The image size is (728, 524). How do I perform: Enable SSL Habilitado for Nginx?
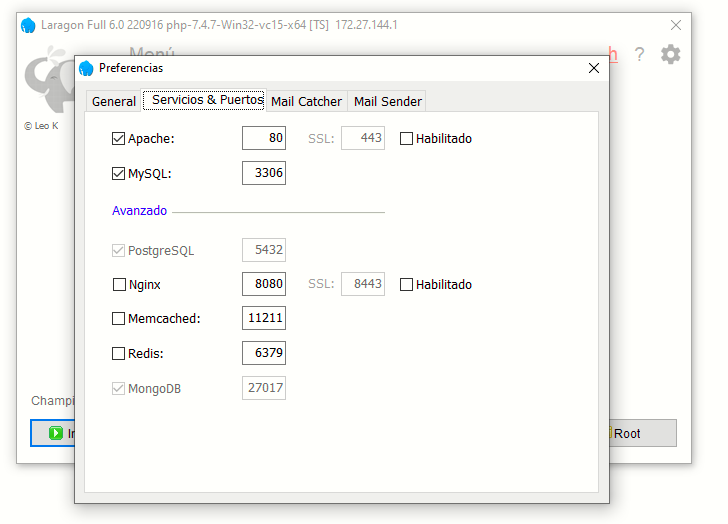click(x=406, y=285)
